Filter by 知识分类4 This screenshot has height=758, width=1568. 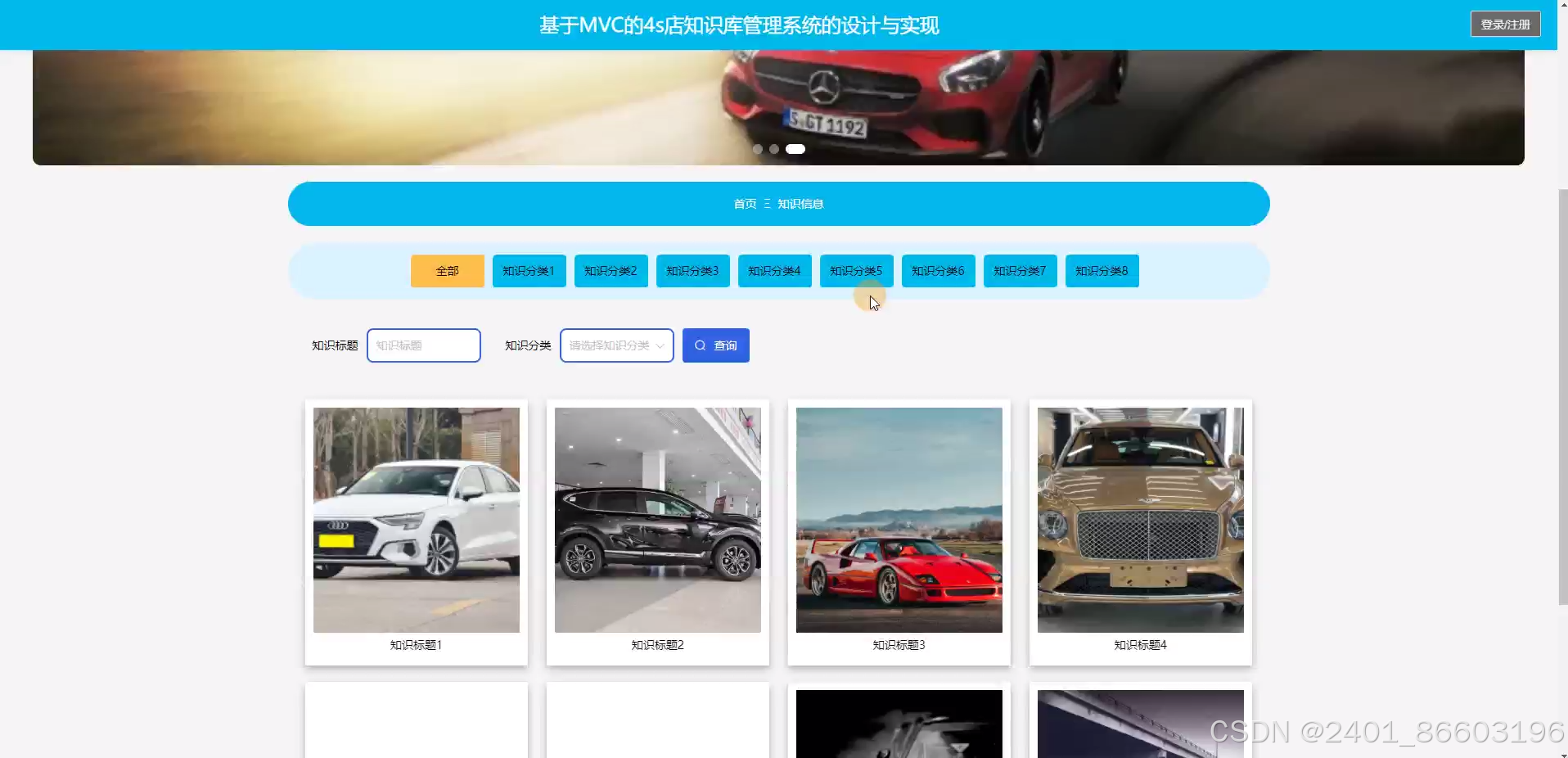pos(775,271)
